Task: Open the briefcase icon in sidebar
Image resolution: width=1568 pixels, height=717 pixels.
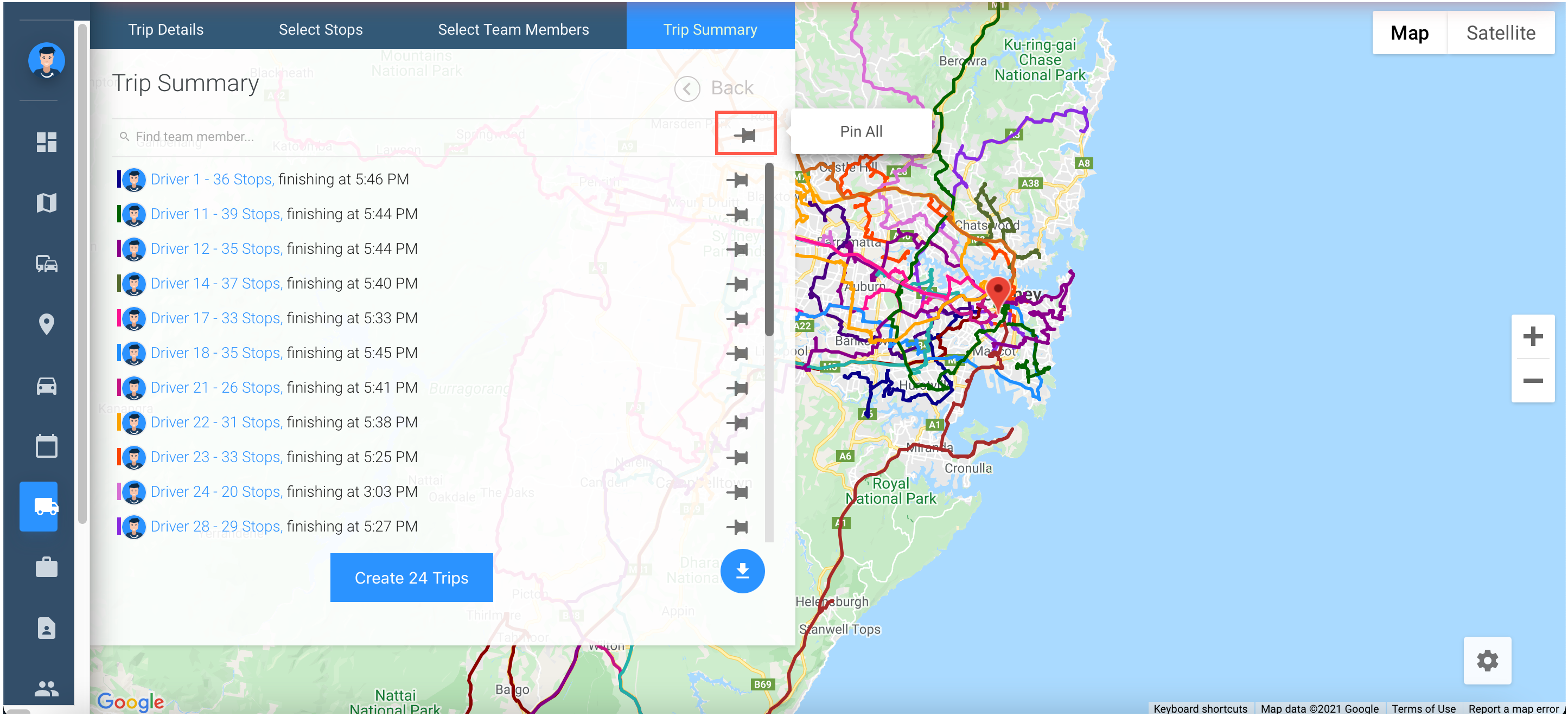Action: (46, 567)
